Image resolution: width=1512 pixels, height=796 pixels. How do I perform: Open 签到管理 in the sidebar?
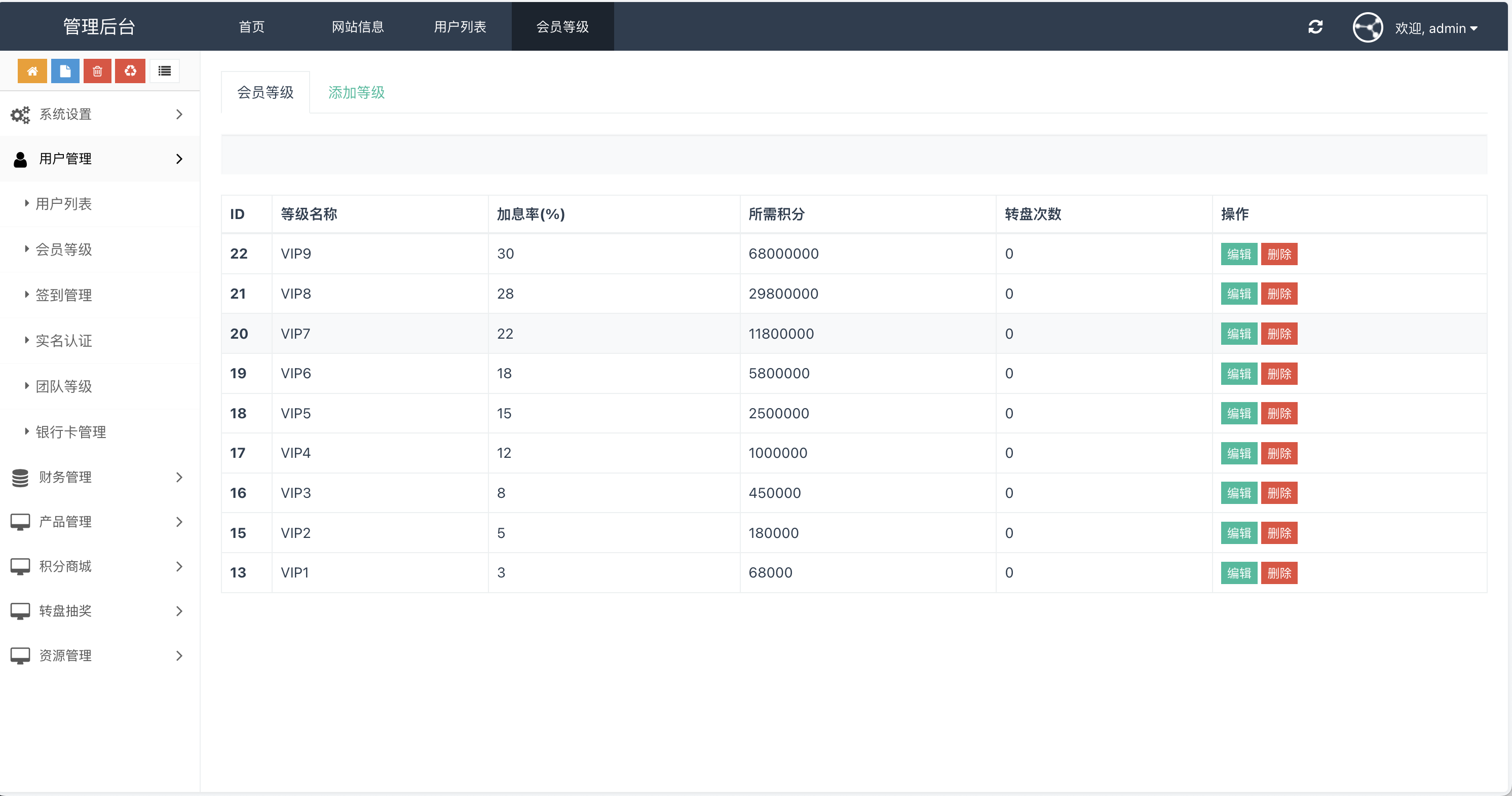coord(64,295)
